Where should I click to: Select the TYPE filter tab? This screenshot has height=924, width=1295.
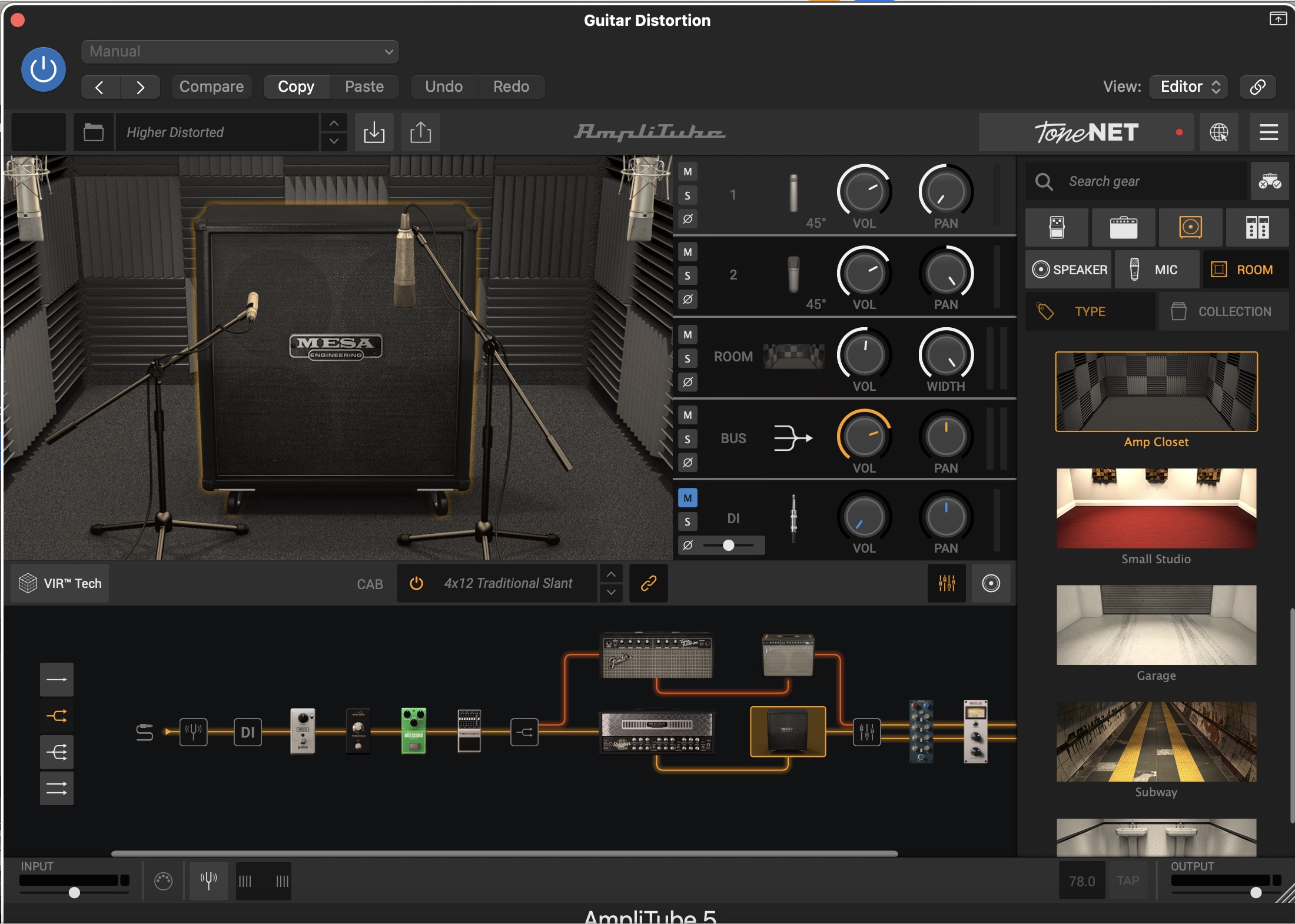pyautogui.click(x=1090, y=311)
